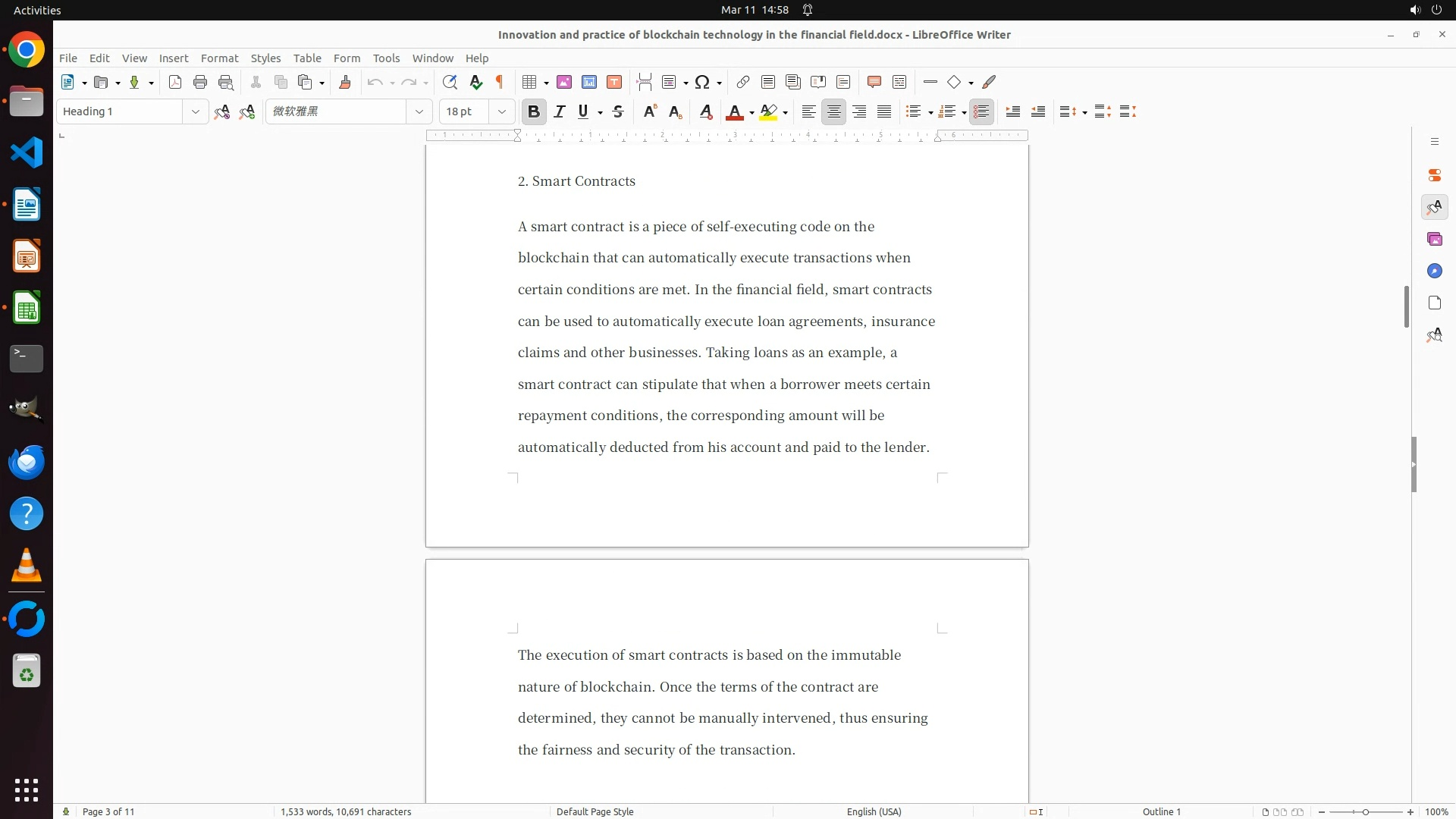Click the English (USA) language status
The height and width of the screenshot is (819, 1456).
(874, 811)
